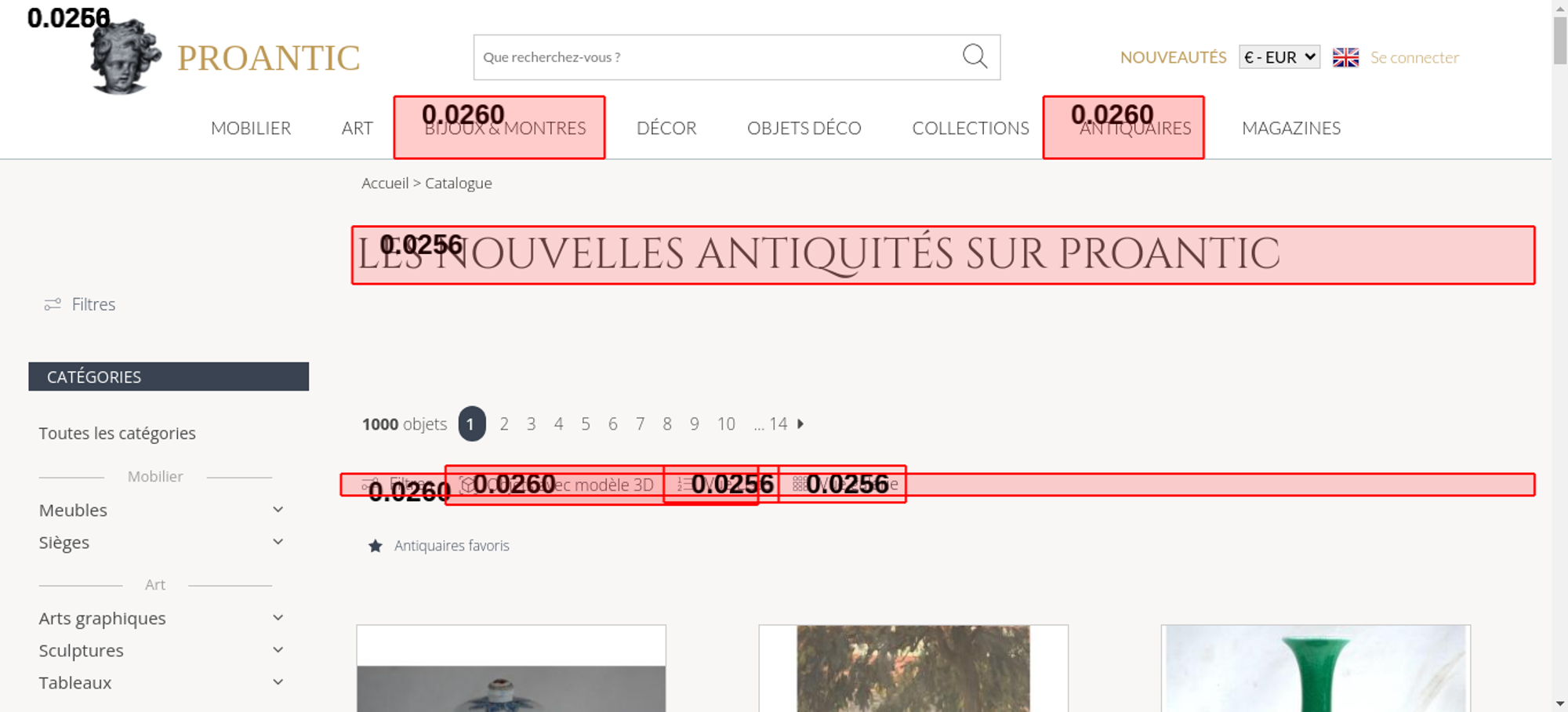
Task: Expand the Meubles category
Action: pyautogui.click(x=278, y=510)
